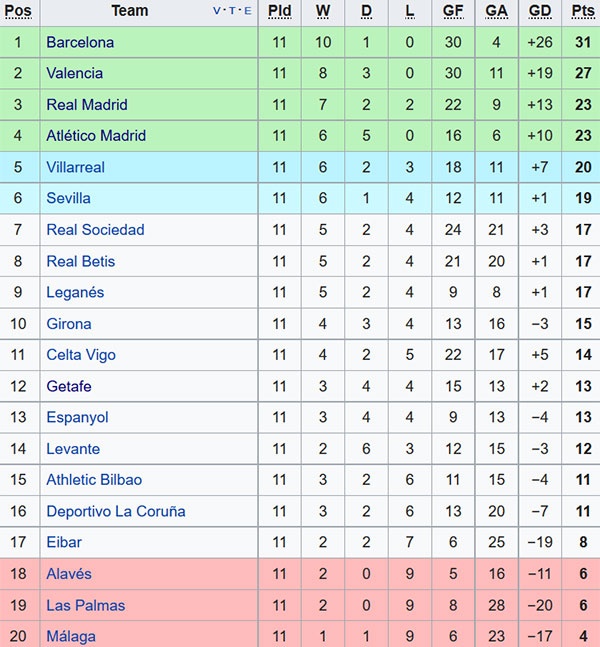The width and height of the screenshot is (600, 647).
Task: Click the T (talk) link in header
Action: 233,11
